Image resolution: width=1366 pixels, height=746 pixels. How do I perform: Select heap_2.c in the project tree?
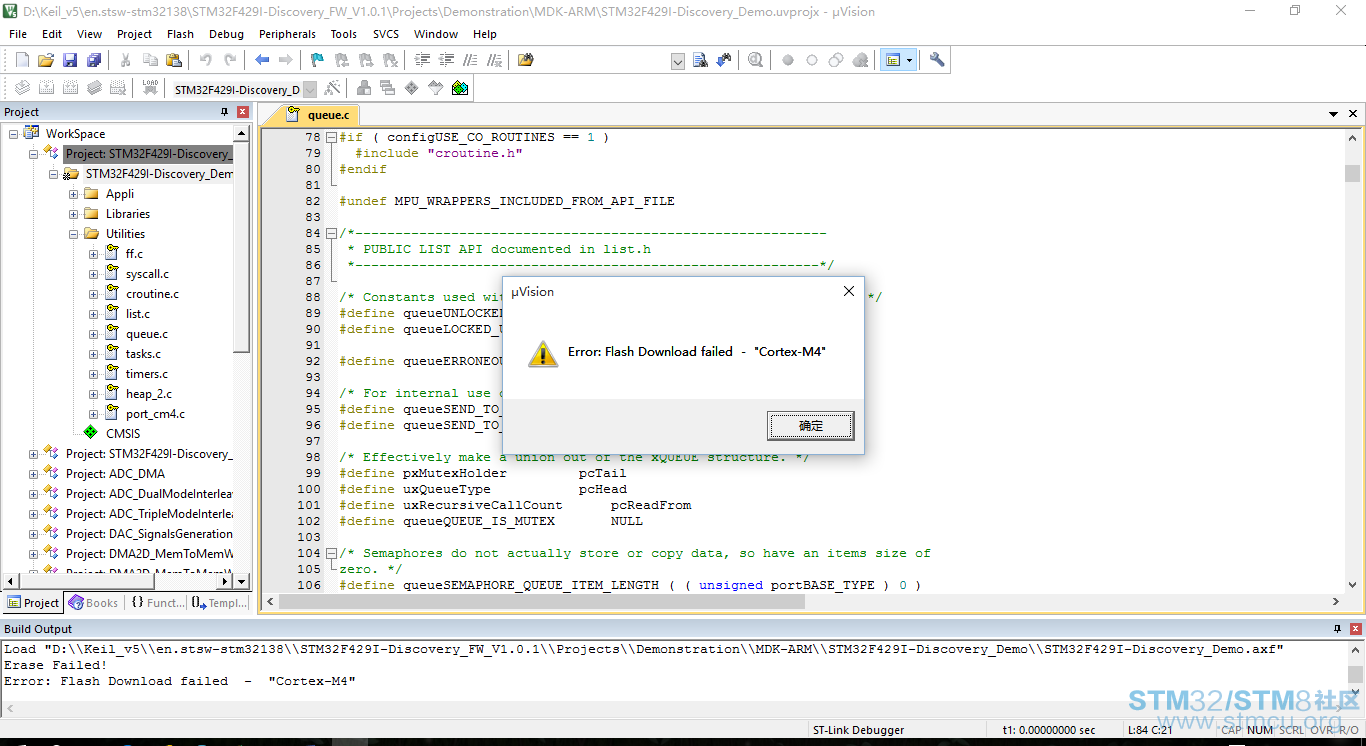pyautogui.click(x=149, y=394)
